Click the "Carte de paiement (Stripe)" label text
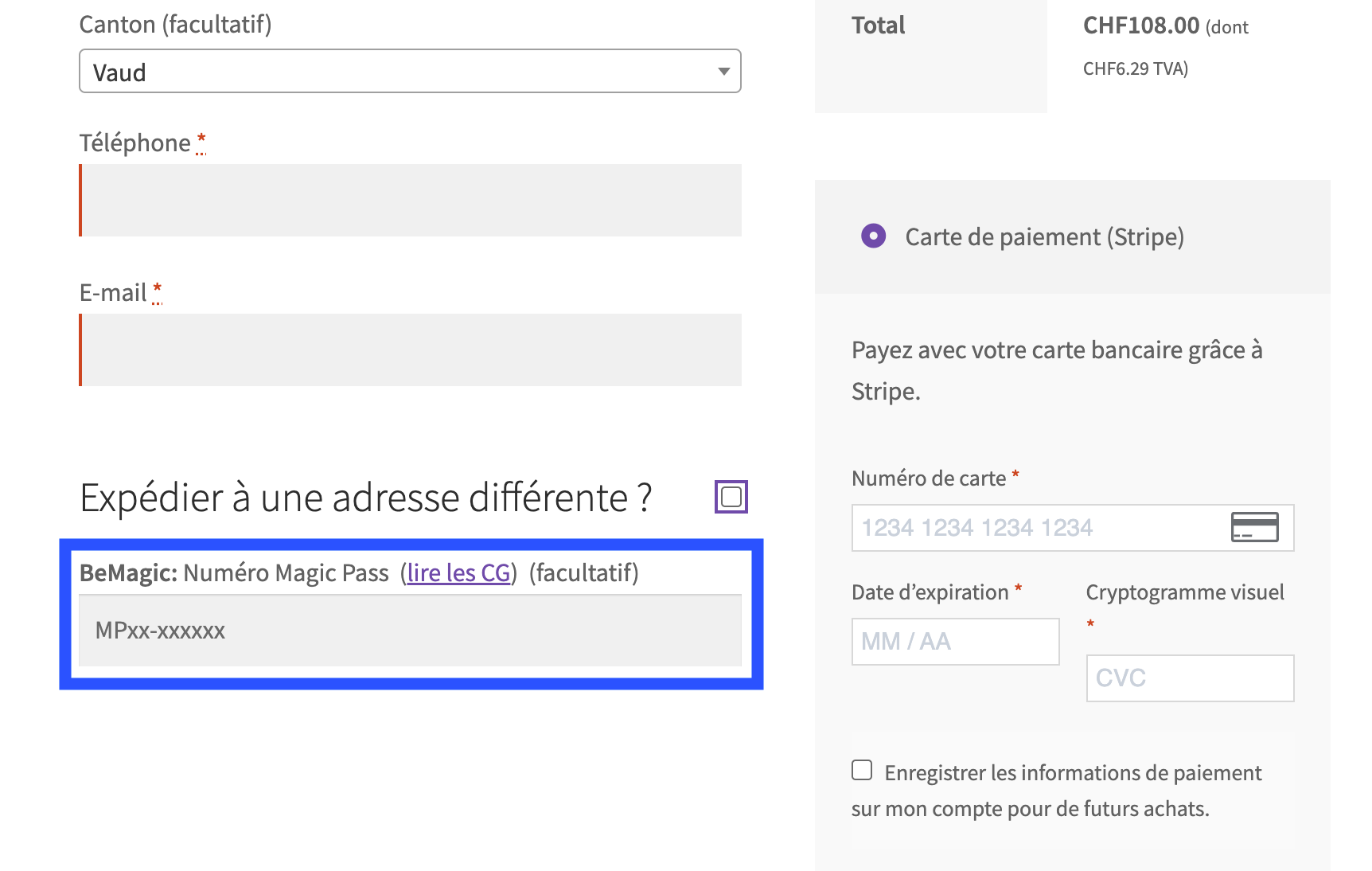Viewport: 1372px width, 871px height. point(1044,236)
